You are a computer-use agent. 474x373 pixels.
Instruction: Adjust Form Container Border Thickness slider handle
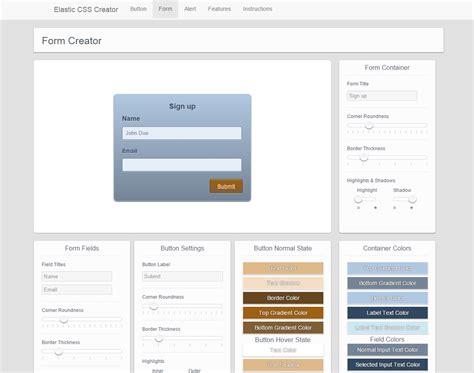click(x=364, y=158)
